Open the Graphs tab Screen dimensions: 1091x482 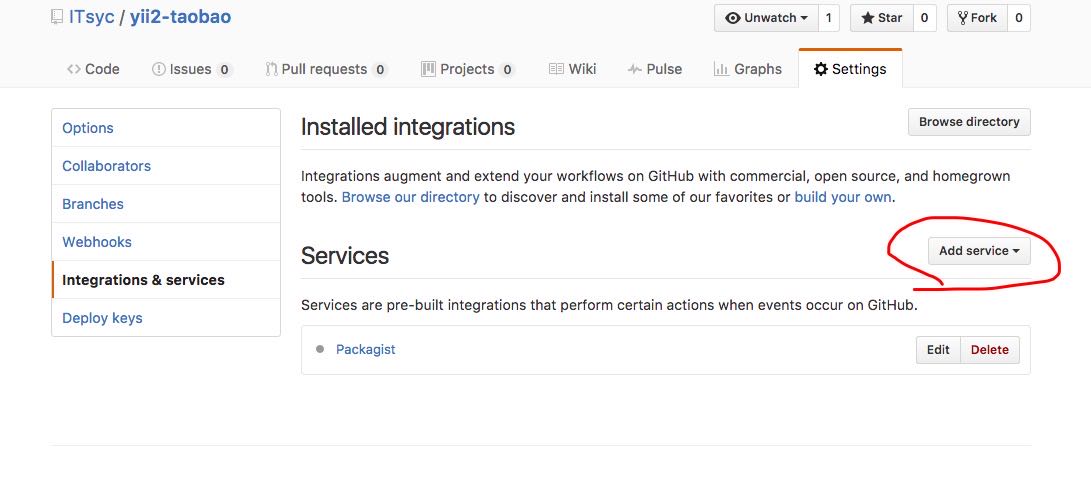point(748,69)
